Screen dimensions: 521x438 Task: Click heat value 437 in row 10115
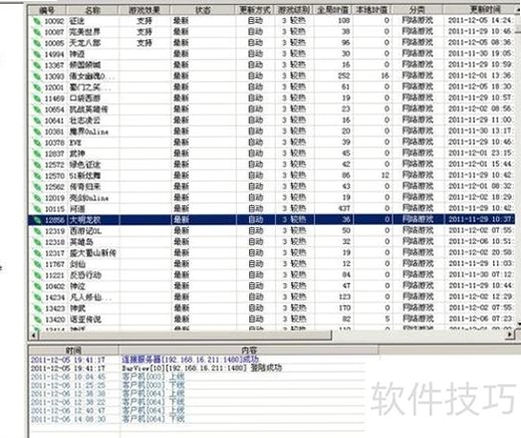(344, 209)
